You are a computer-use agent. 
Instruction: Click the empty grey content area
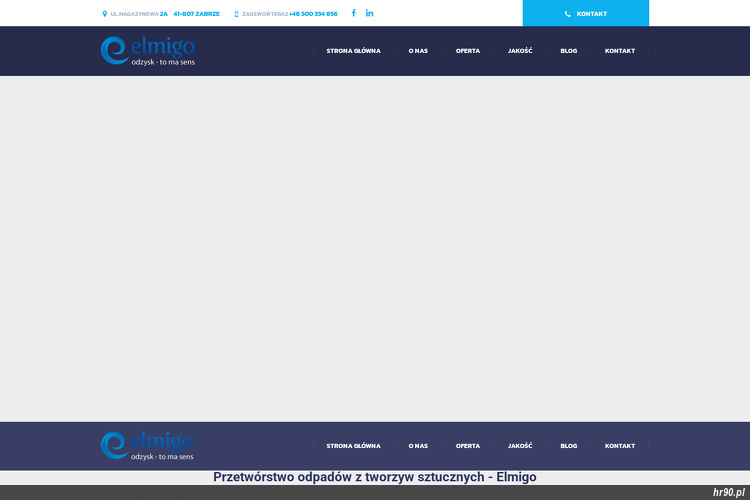pos(375,250)
